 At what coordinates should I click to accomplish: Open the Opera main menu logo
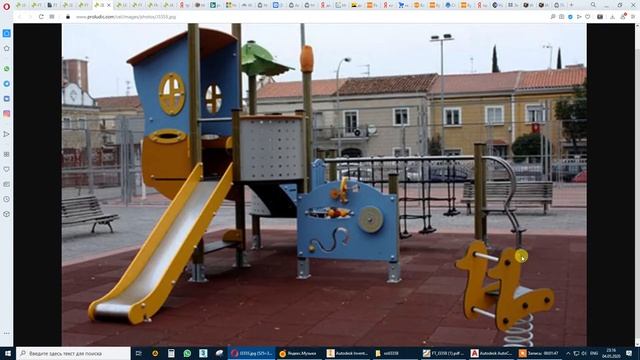pyautogui.click(x=6, y=6)
